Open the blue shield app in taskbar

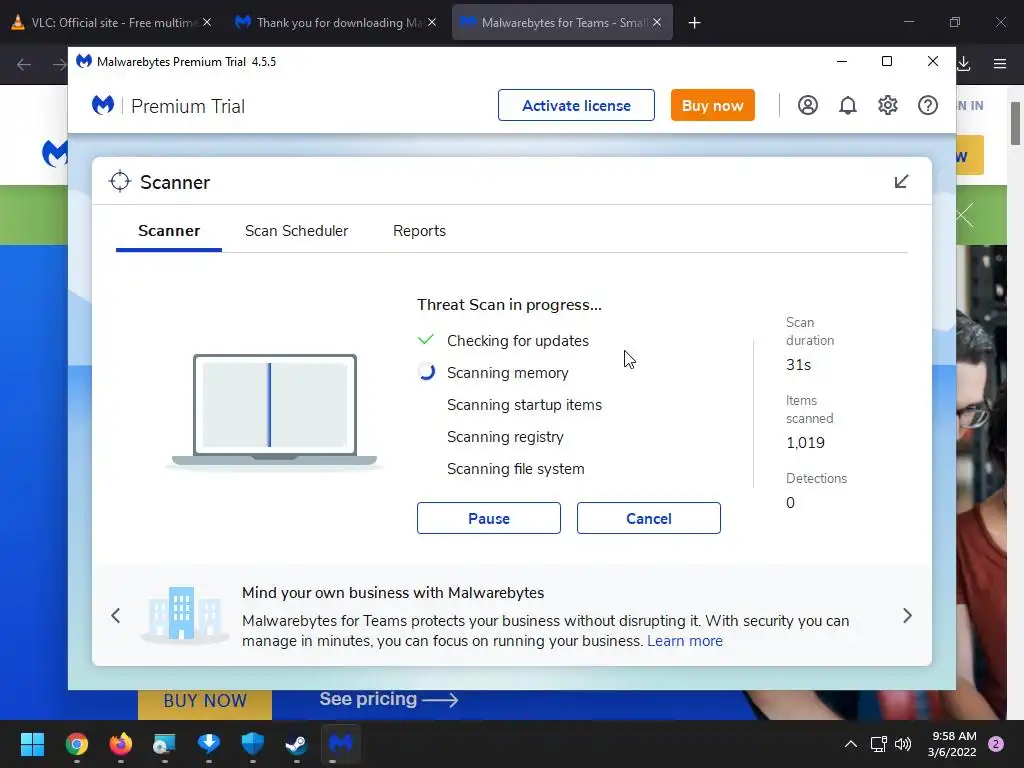coord(253,744)
